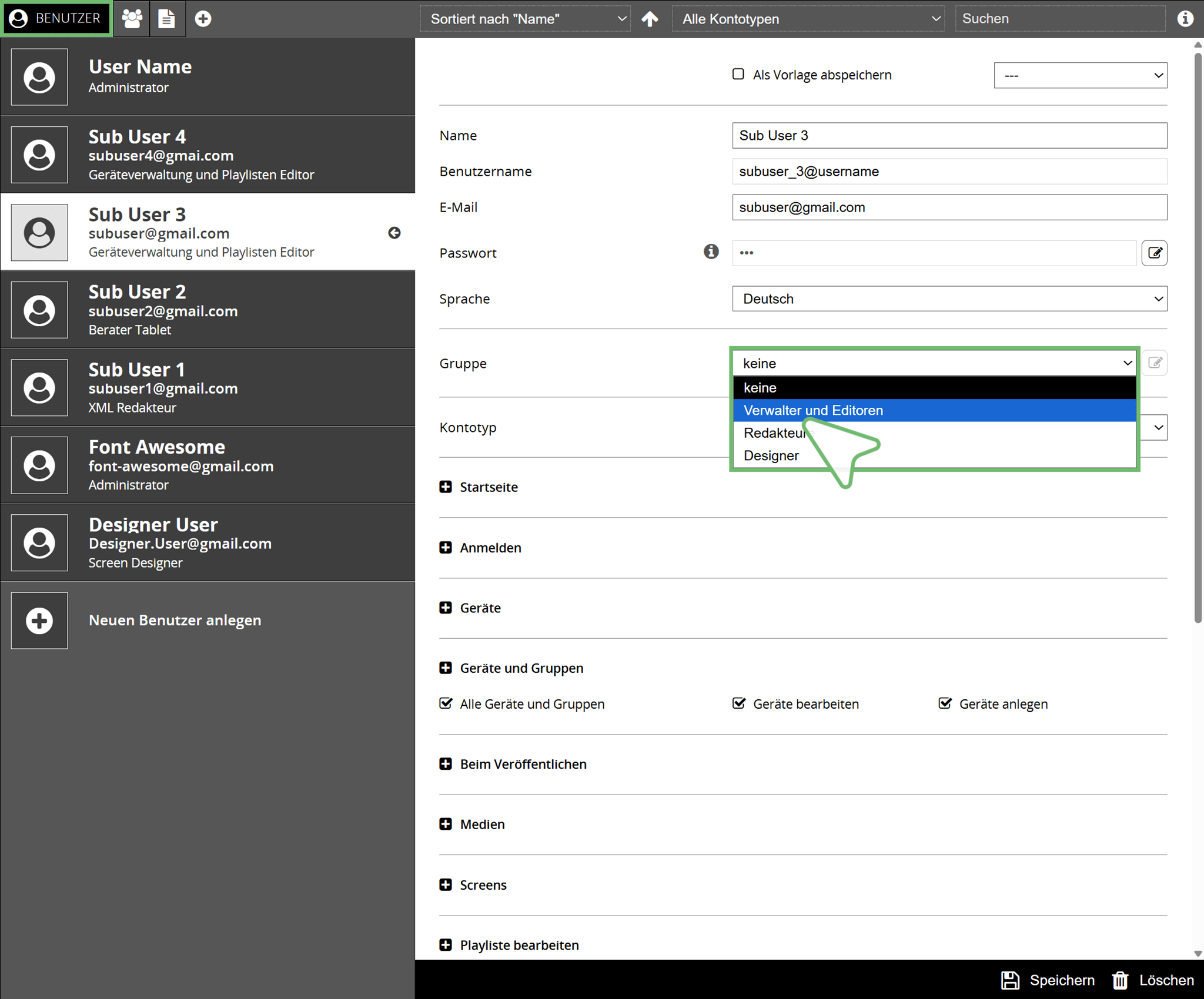
Task: Open the 'Sortiert nach Name' dropdown
Action: point(525,19)
